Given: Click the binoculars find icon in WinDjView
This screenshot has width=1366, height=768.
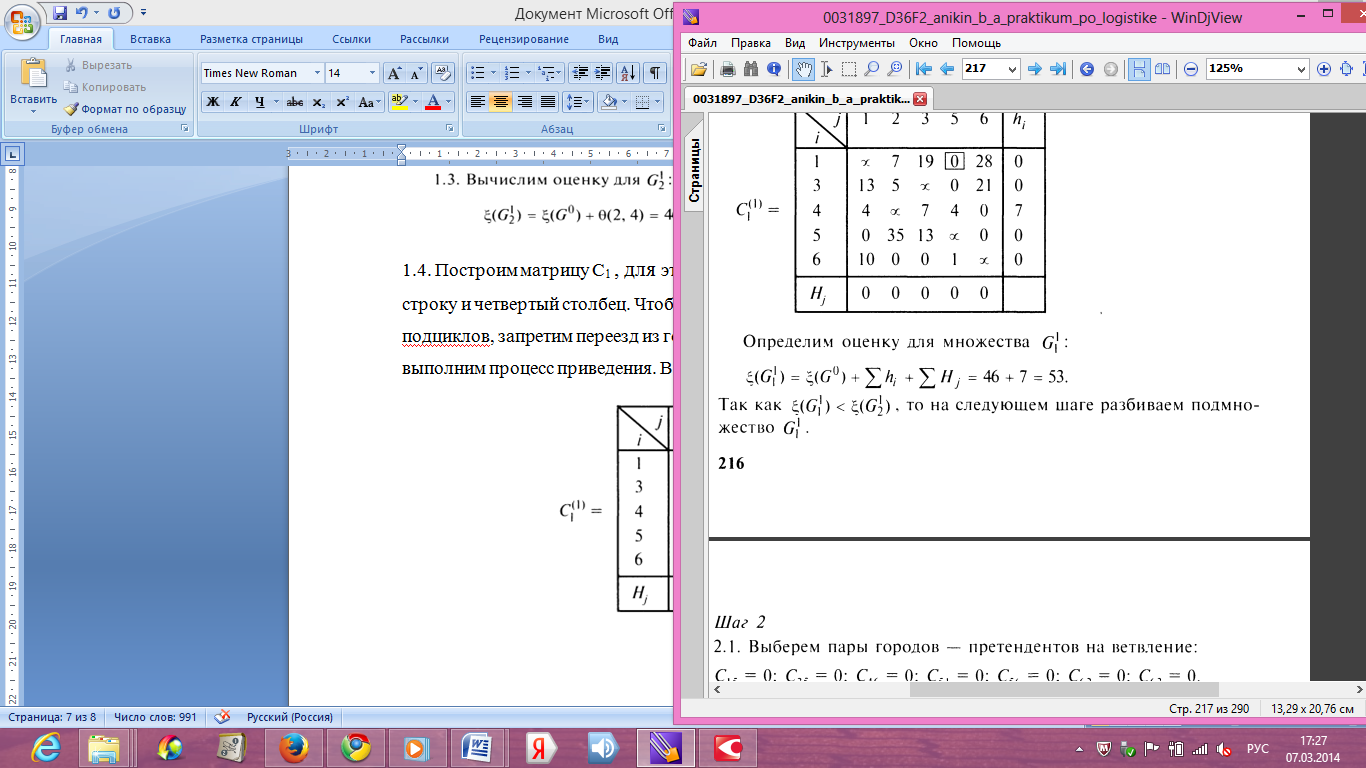Looking at the screenshot, I should (x=750, y=69).
